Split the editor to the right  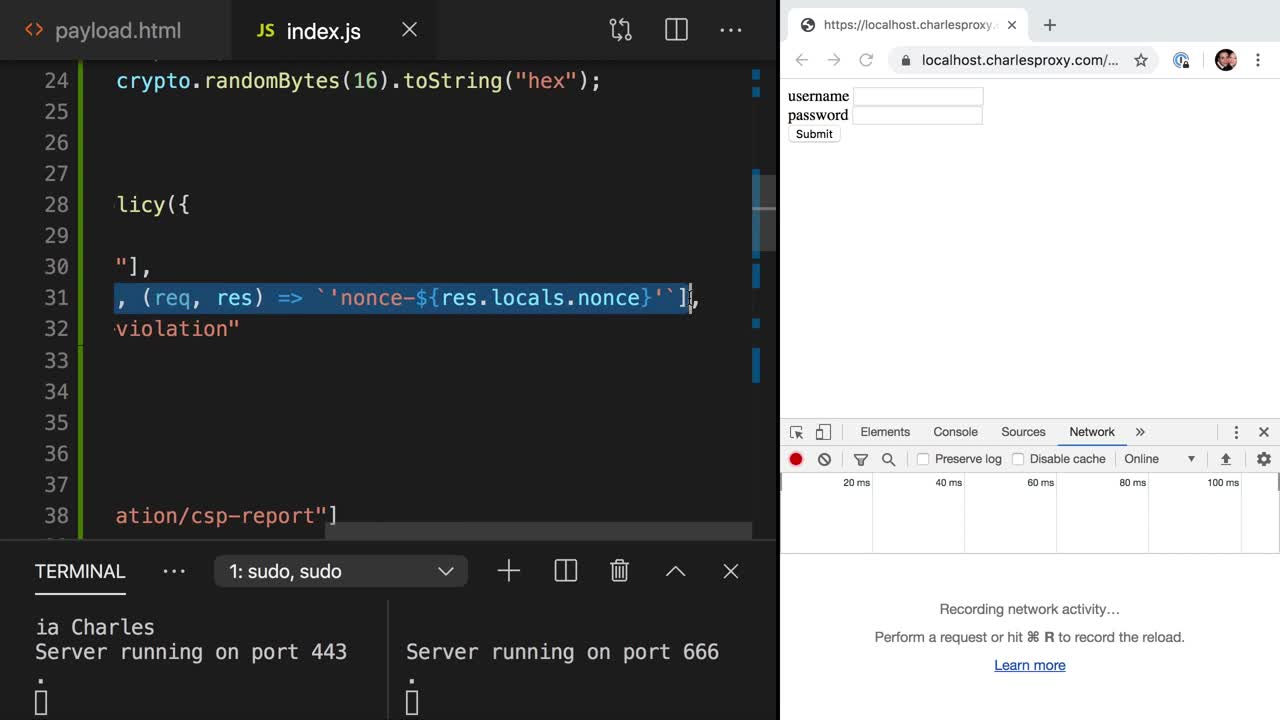coord(676,30)
